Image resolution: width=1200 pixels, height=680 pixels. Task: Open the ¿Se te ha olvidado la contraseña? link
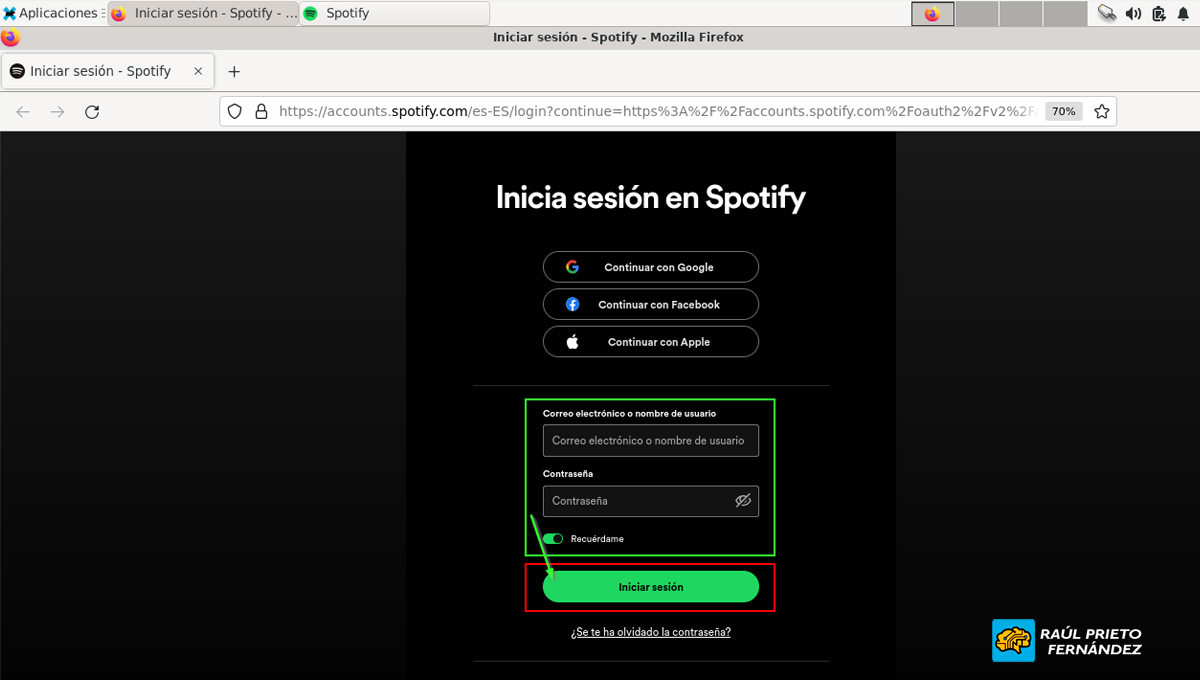coord(651,632)
